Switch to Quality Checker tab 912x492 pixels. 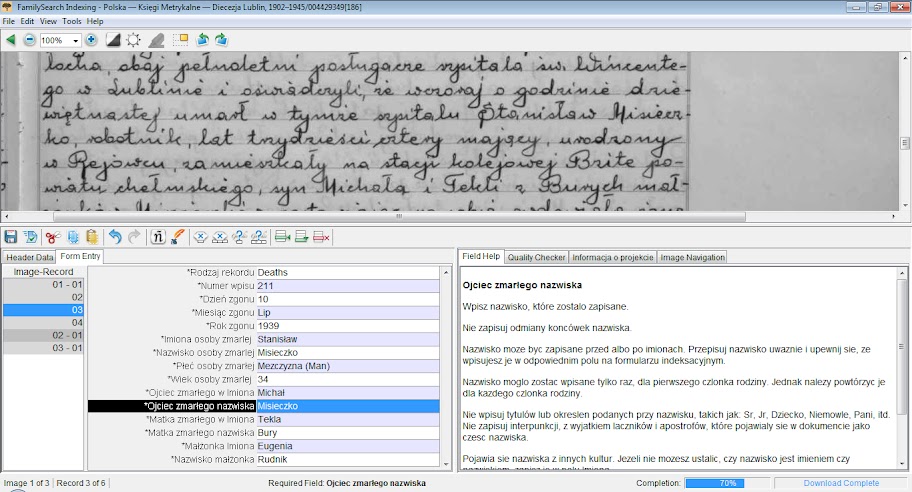[x=535, y=257]
